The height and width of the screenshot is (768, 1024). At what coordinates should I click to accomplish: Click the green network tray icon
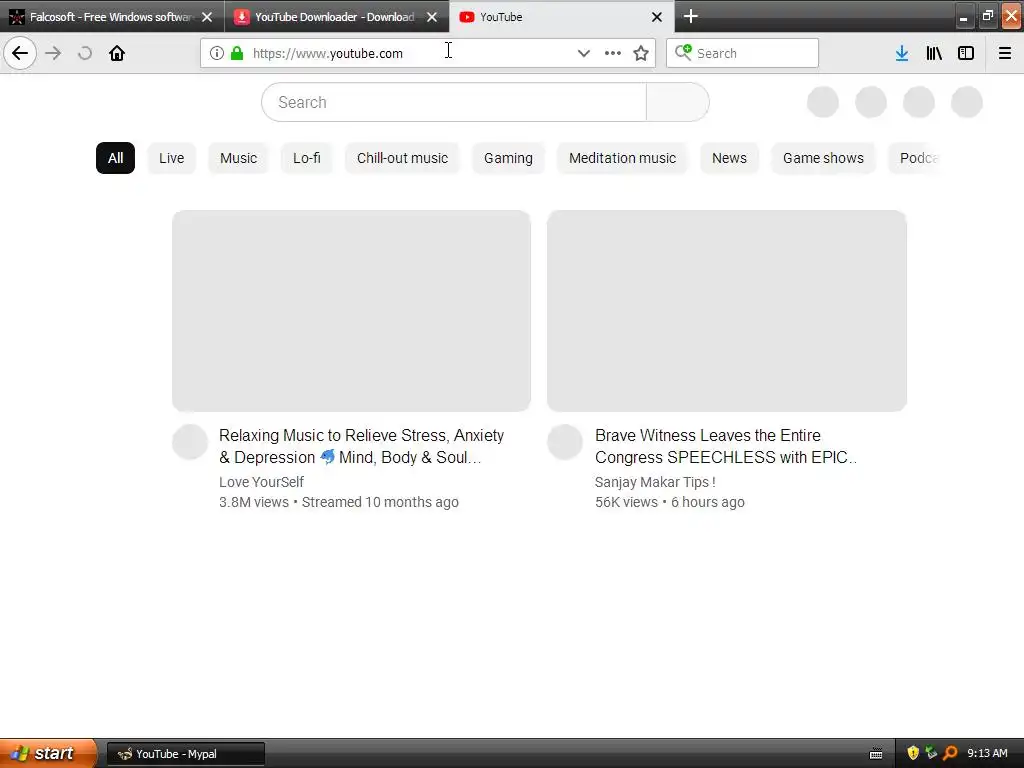(931, 753)
